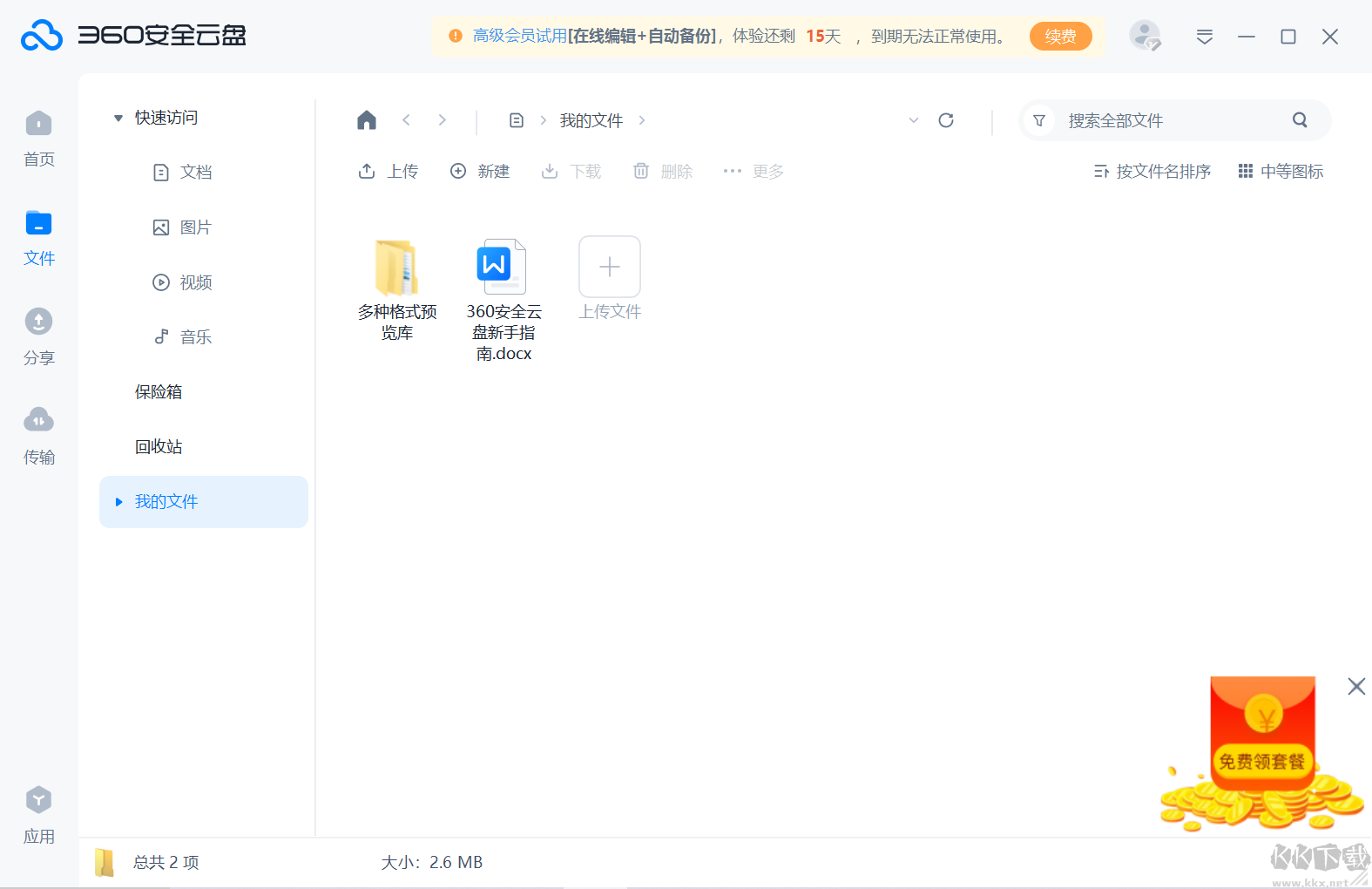Image resolution: width=1372 pixels, height=889 pixels.
Task: Click the 删除 delete toolbar button
Action: pyautogui.click(x=663, y=172)
